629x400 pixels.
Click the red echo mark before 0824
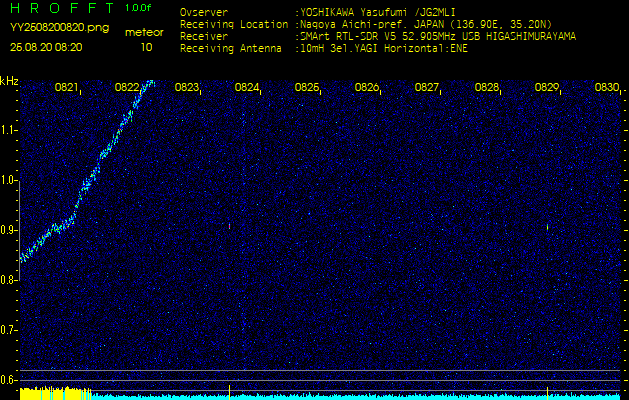pyautogui.click(x=229, y=227)
